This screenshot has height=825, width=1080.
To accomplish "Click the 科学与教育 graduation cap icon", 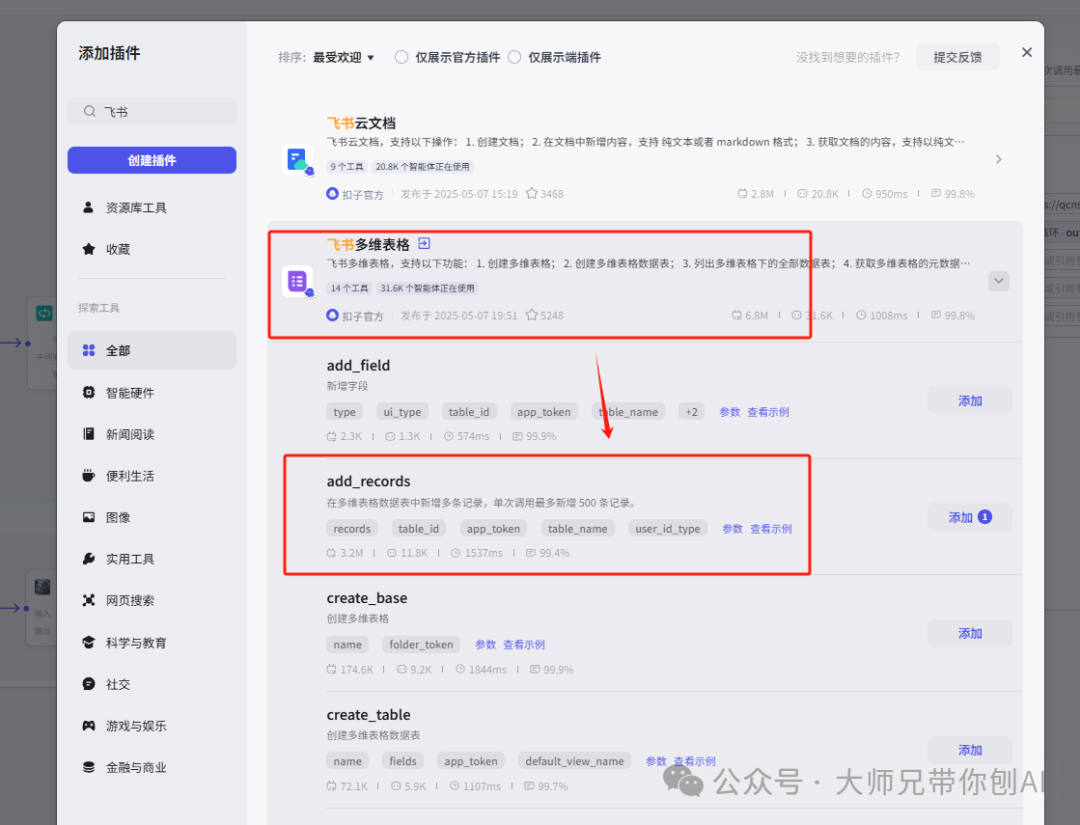I will (88, 642).
